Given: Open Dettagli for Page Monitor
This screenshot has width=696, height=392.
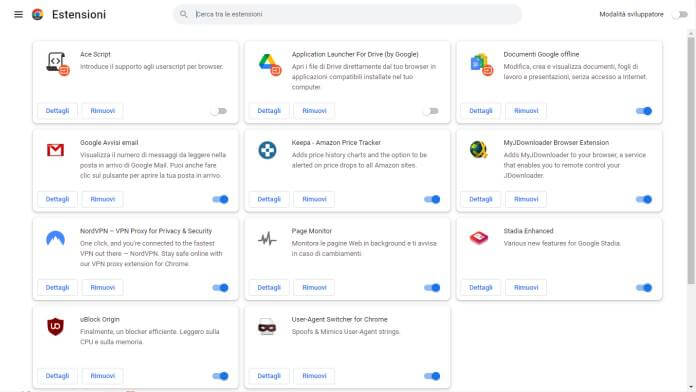Looking at the screenshot, I should pyautogui.click(x=269, y=287).
